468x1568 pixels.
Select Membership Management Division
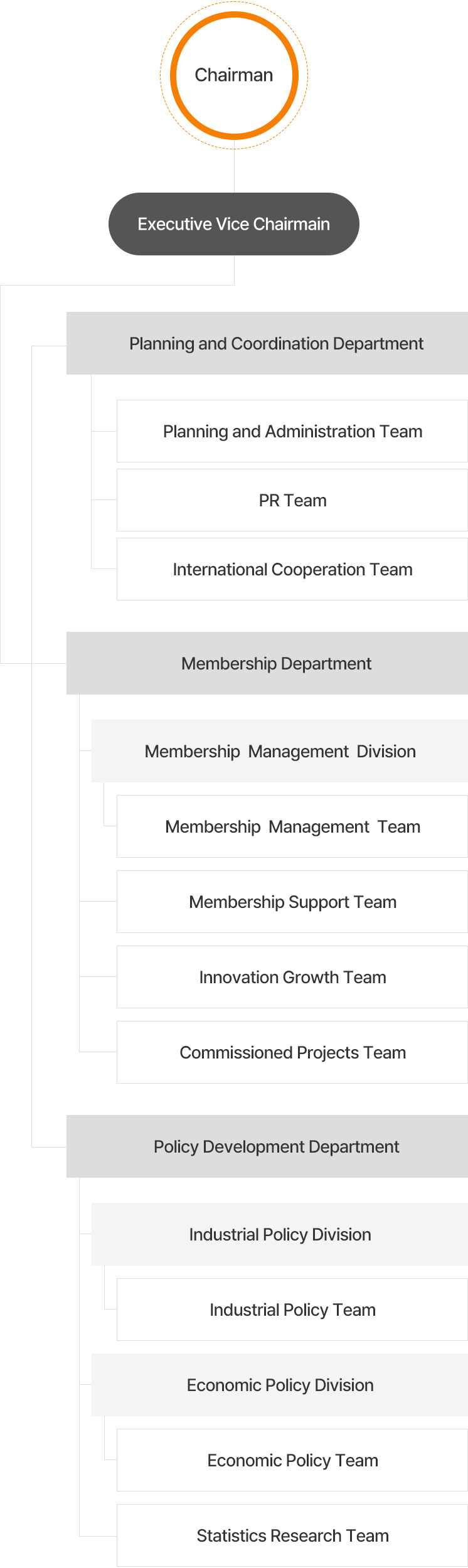(280, 751)
